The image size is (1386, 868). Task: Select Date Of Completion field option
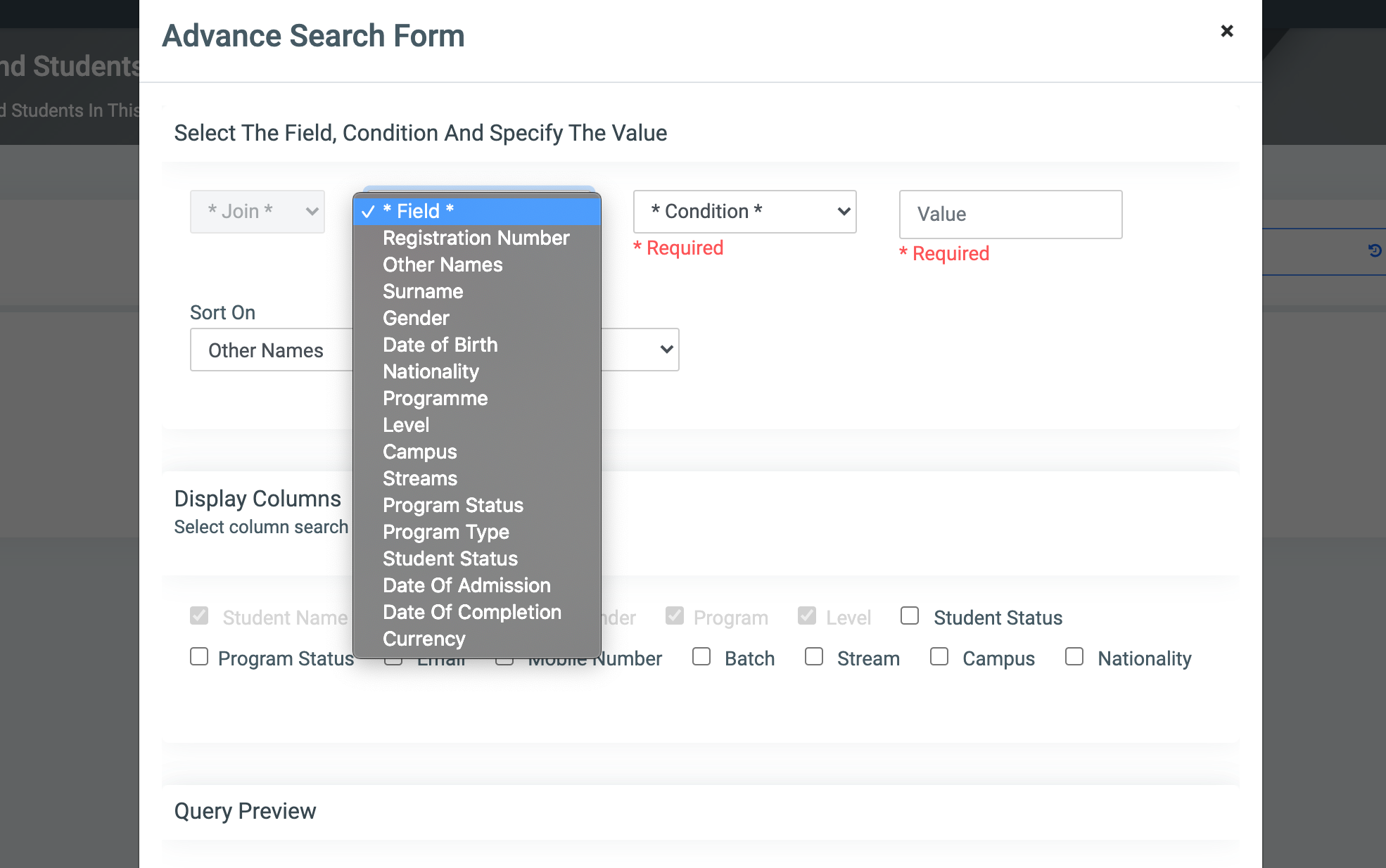(472, 612)
